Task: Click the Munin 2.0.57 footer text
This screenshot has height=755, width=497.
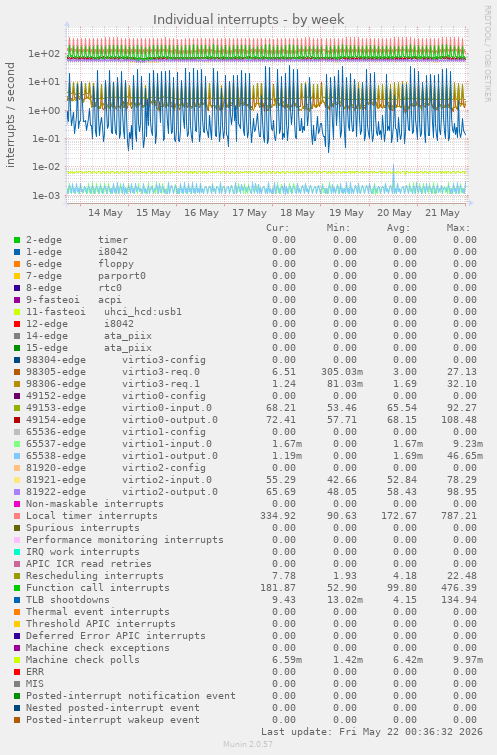Action: [248, 744]
